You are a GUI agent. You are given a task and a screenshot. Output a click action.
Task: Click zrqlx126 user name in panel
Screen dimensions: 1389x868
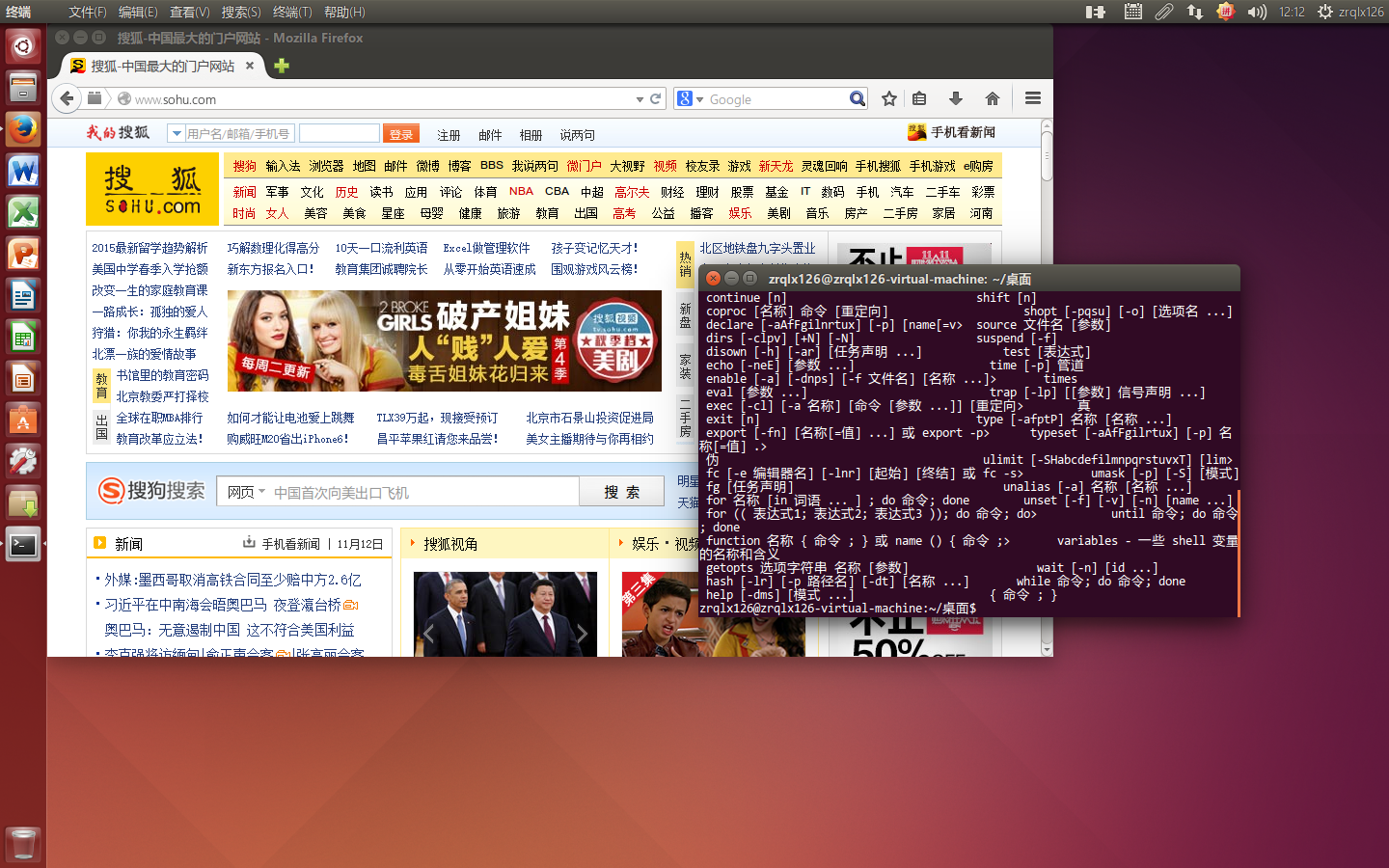click(x=1361, y=12)
